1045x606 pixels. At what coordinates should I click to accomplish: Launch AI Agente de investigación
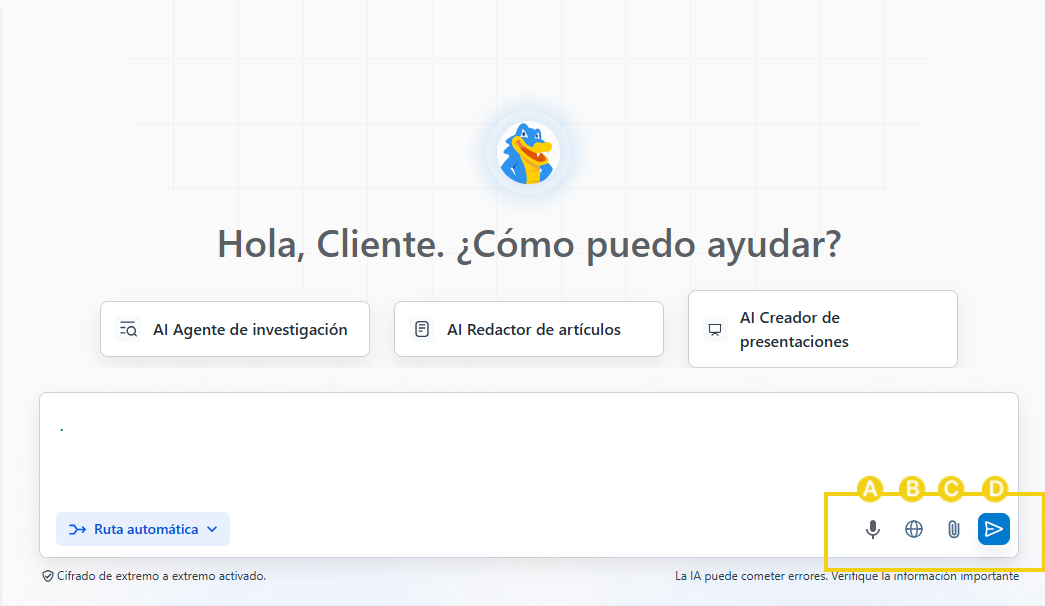235,329
